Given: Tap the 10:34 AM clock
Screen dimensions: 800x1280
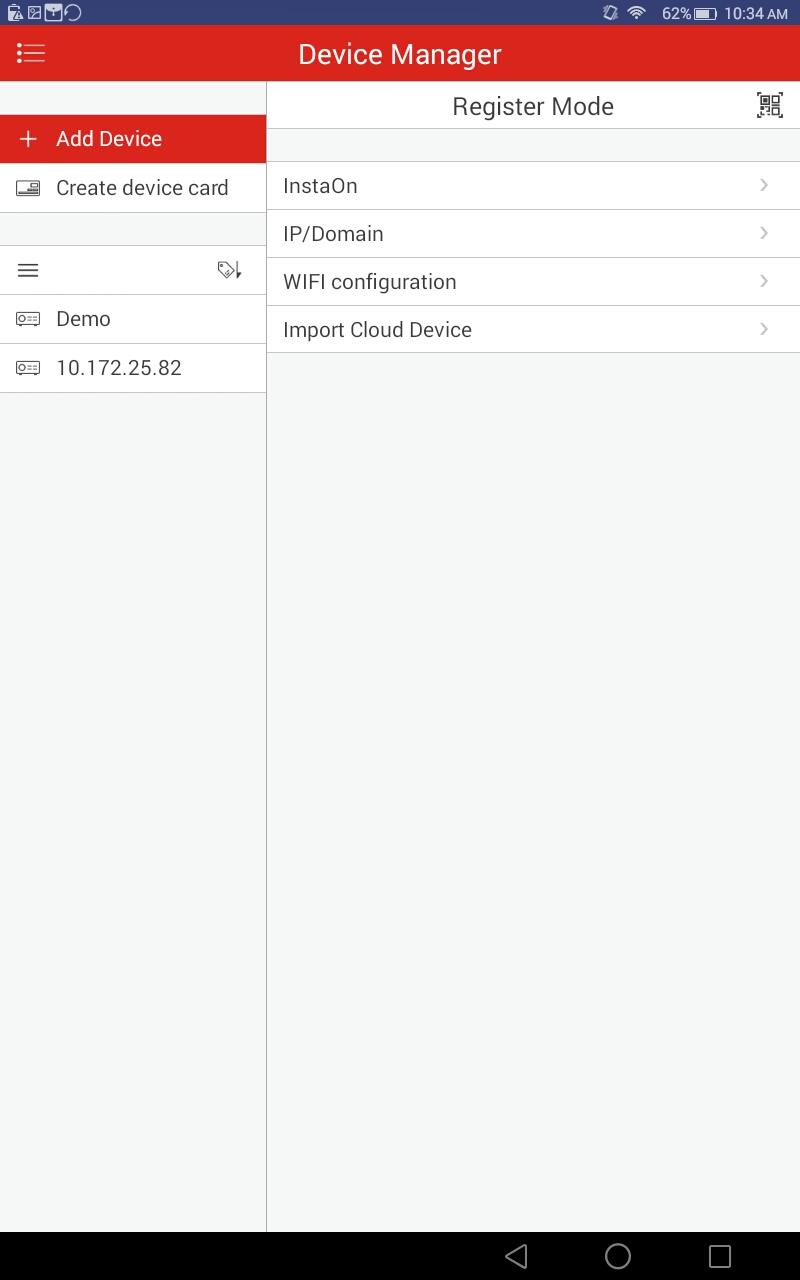Looking at the screenshot, I should (756, 13).
